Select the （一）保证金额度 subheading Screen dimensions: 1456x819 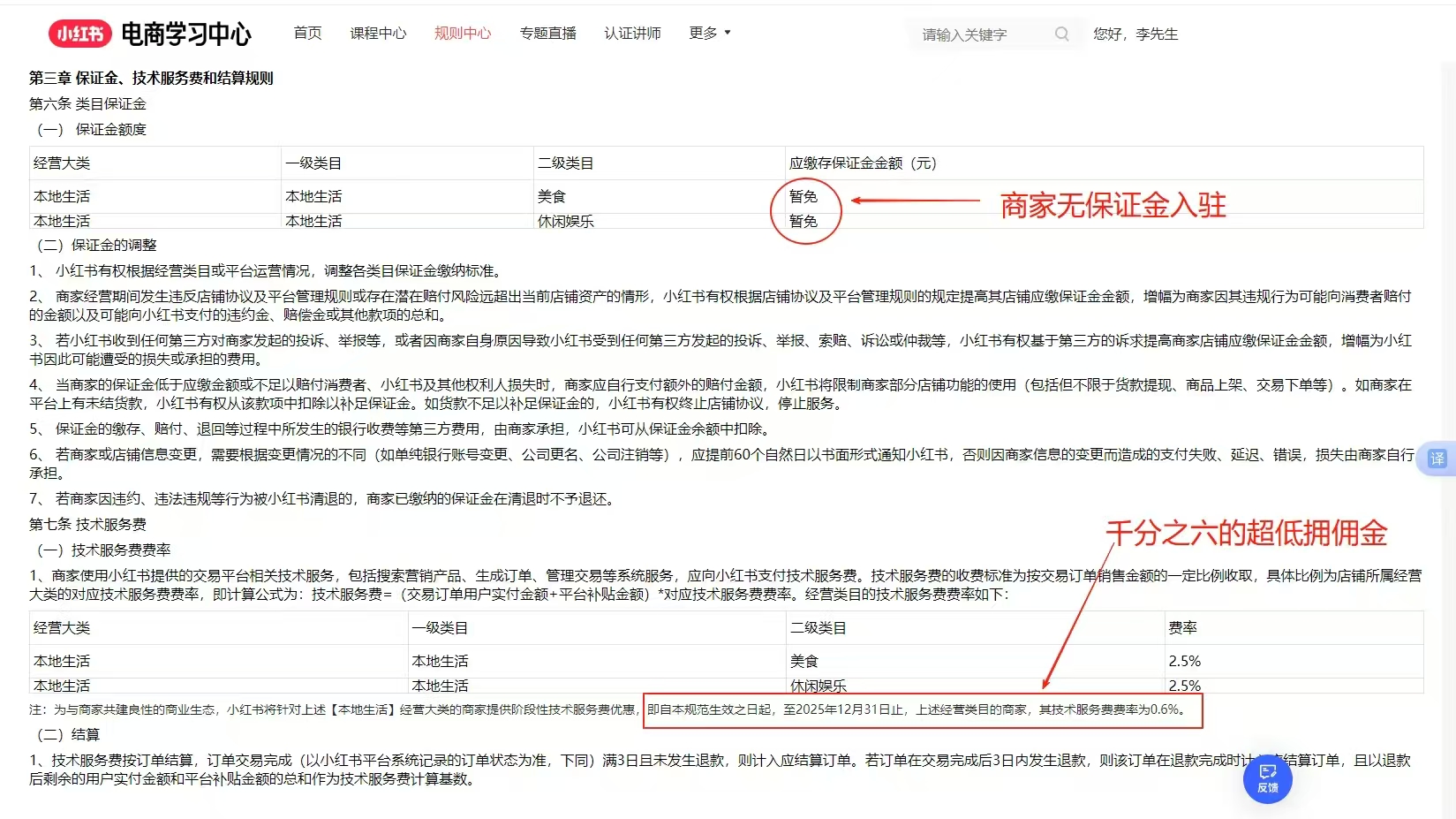92,129
